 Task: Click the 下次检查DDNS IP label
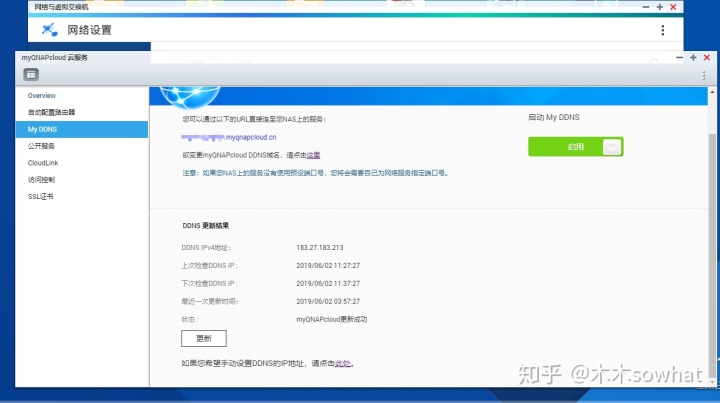209,283
